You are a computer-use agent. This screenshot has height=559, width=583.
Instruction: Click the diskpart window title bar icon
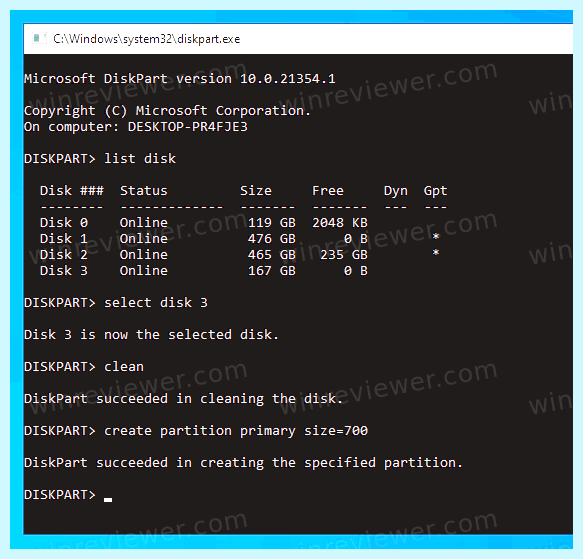pyautogui.click(x=38, y=38)
